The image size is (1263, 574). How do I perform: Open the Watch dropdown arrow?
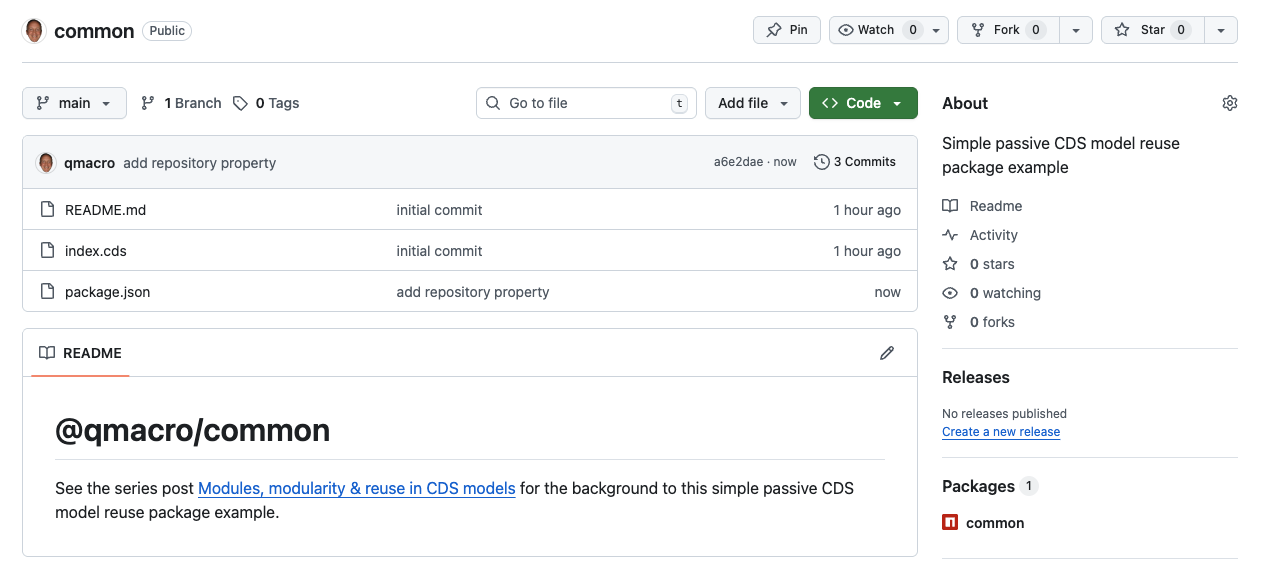click(937, 30)
